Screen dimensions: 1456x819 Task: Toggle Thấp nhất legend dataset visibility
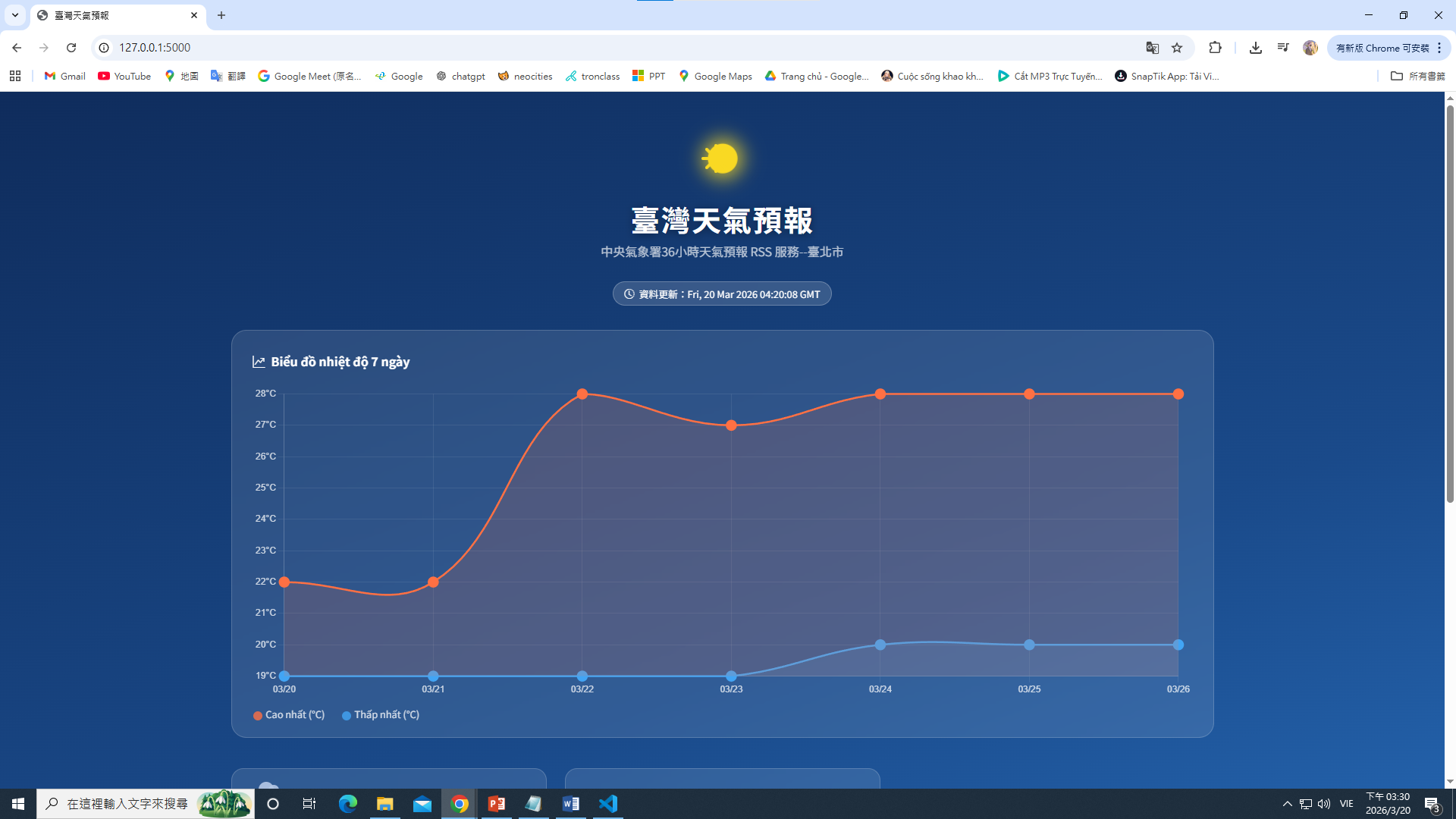pyautogui.click(x=381, y=715)
